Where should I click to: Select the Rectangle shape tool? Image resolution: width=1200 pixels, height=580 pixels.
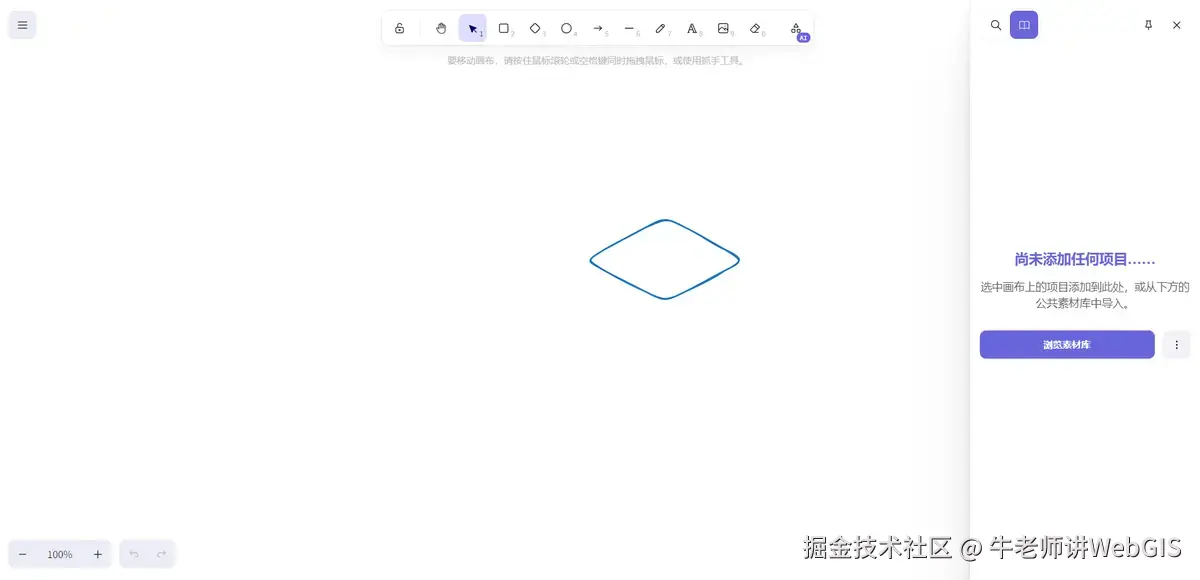[x=504, y=28]
